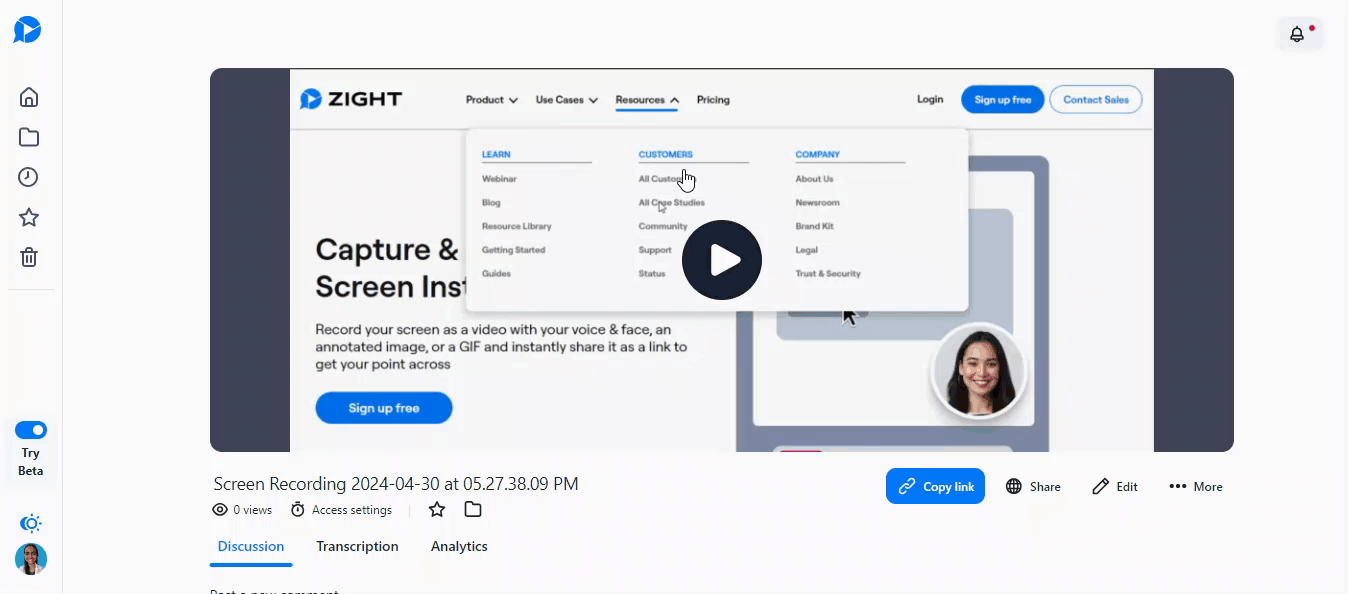Open the Zight logo at top left
The height and width of the screenshot is (594, 1348).
pyautogui.click(x=27, y=29)
